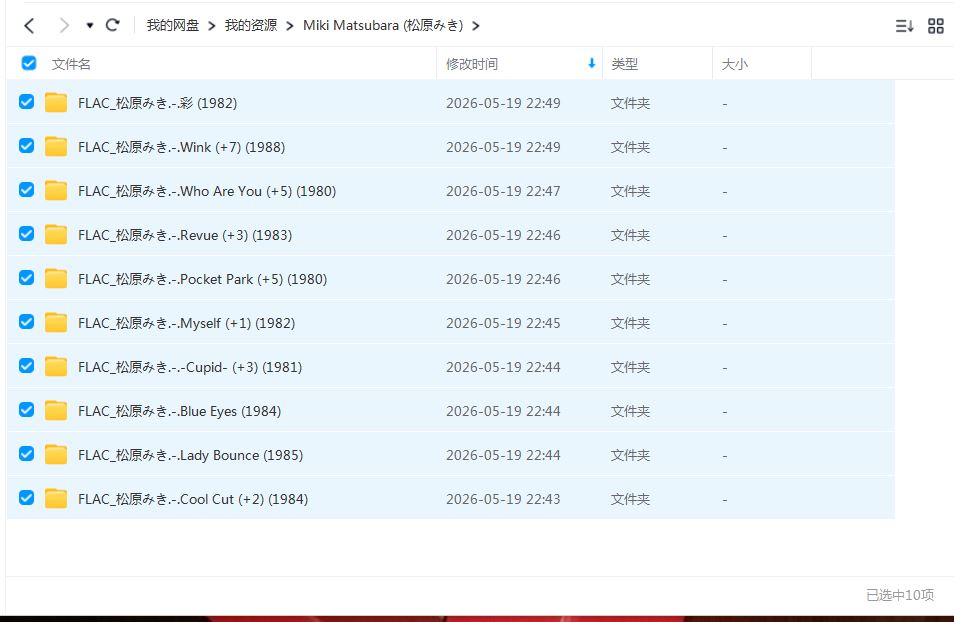
Task: Open the sort order icon
Action: tap(904, 26)
